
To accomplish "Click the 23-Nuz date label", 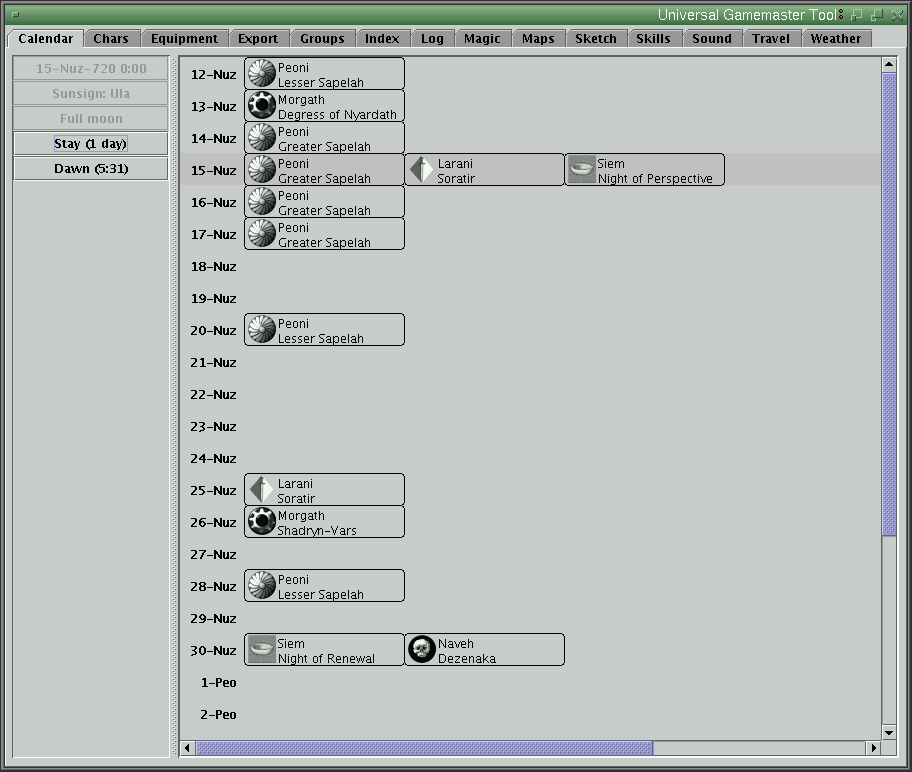I will [213, 426].
